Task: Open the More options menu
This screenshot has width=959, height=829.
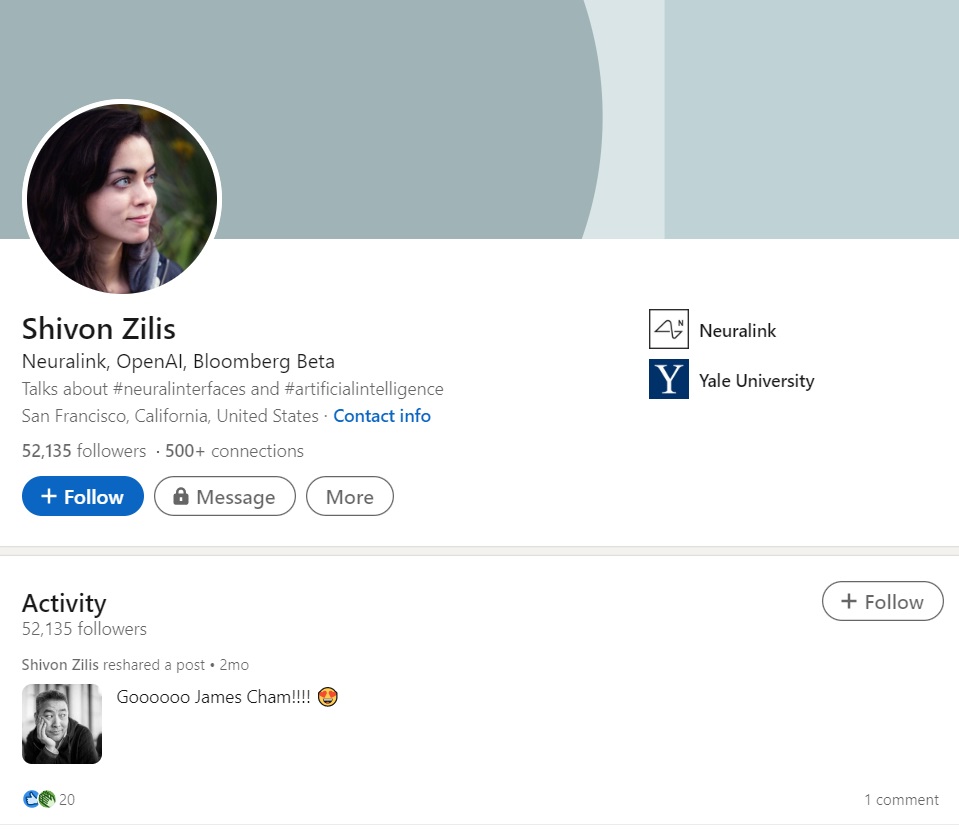Action: click(349, 496)
